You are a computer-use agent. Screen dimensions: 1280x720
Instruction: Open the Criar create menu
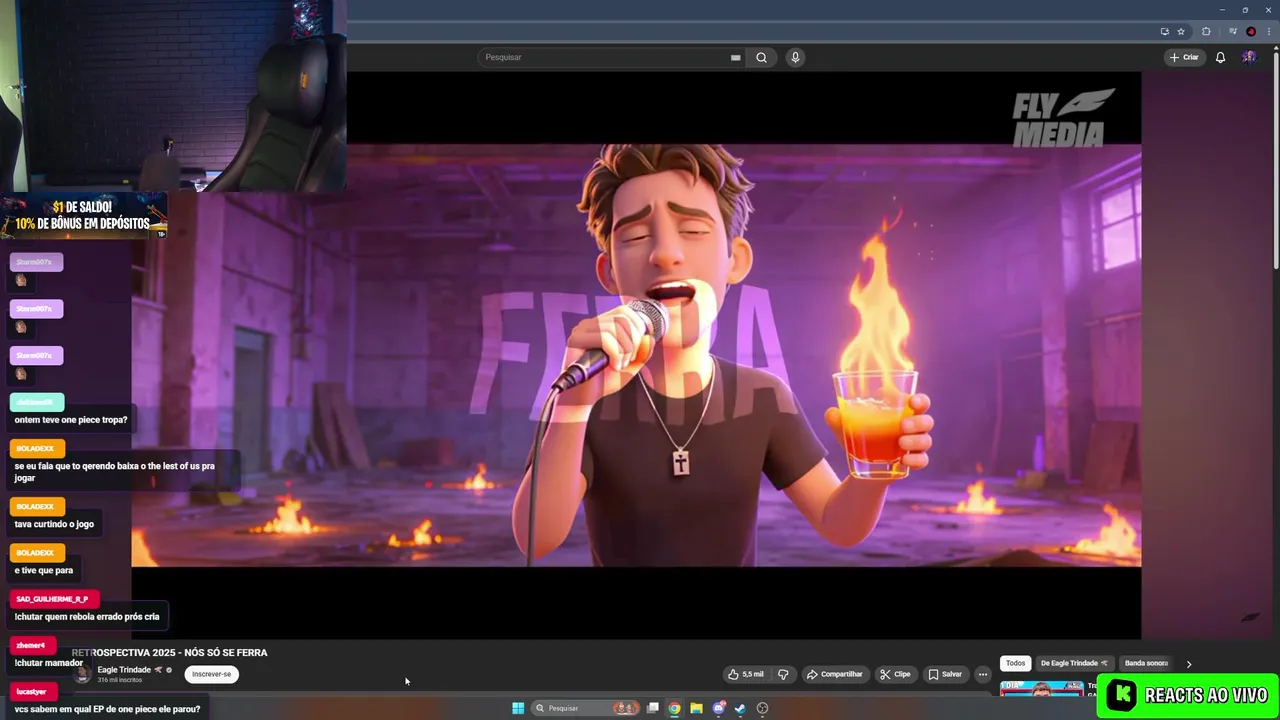(x=1184, y=57)
